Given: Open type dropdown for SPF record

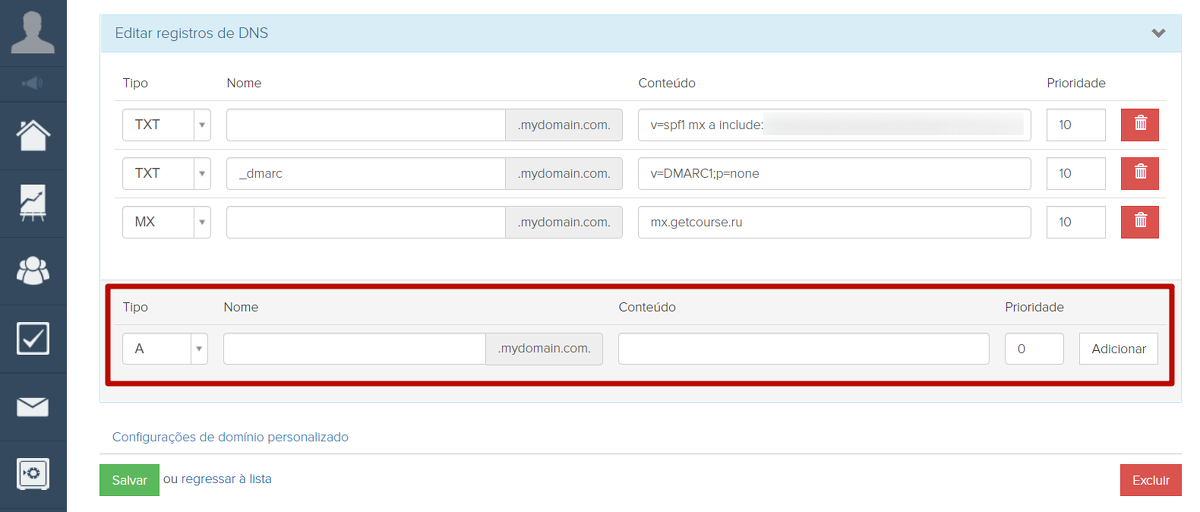Looking at the screenshot, I should point(166,125).
